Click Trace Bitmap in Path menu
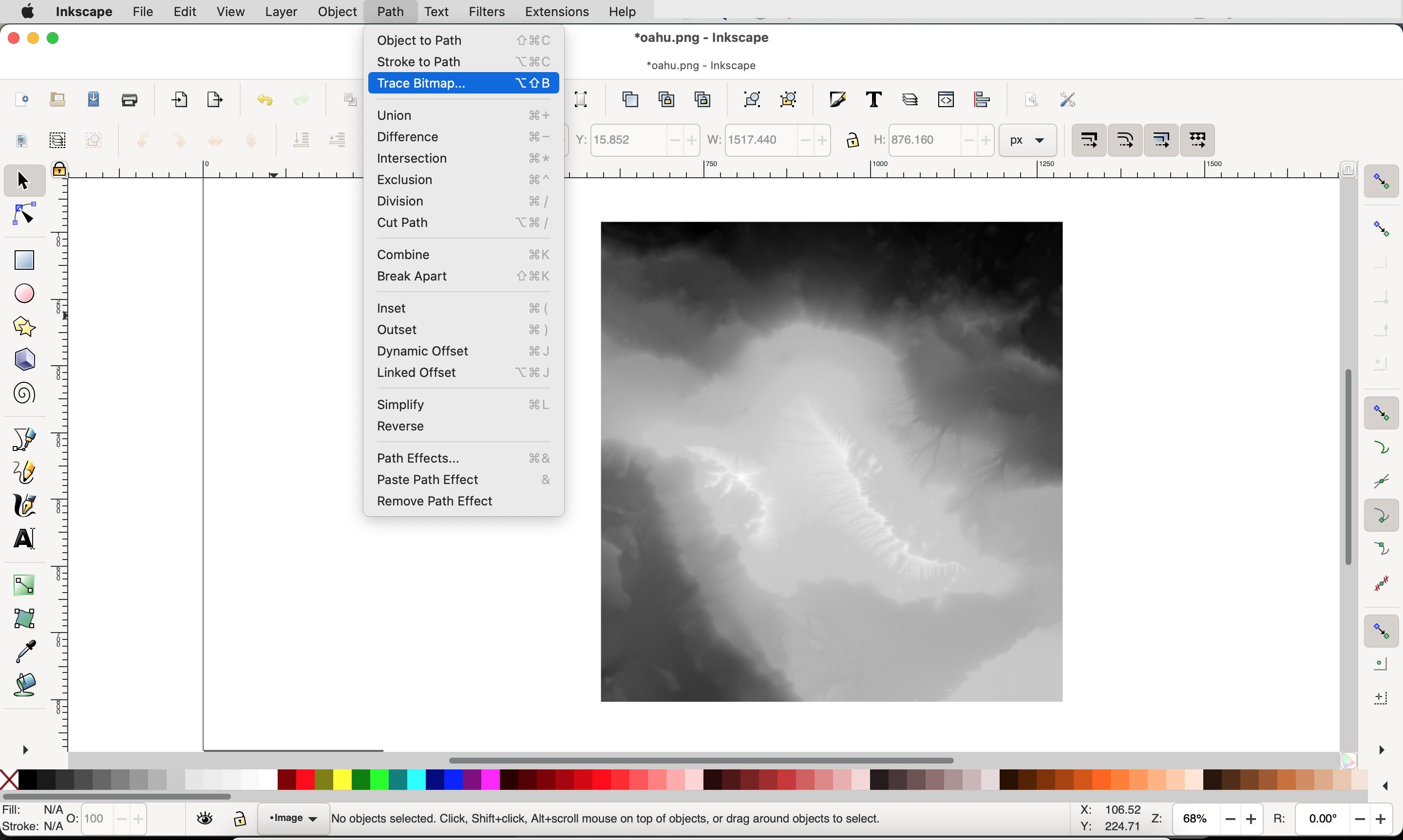 [x=420, y=83]
